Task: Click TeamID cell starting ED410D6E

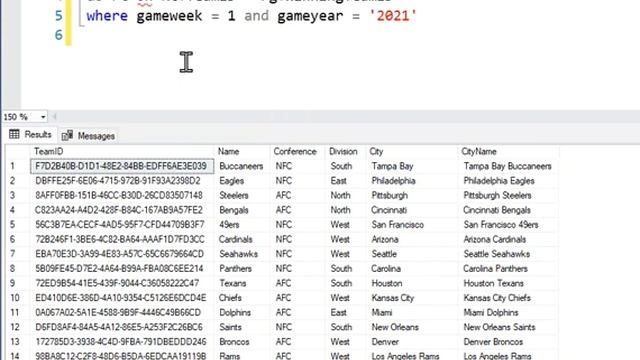Action: point(122,298)
